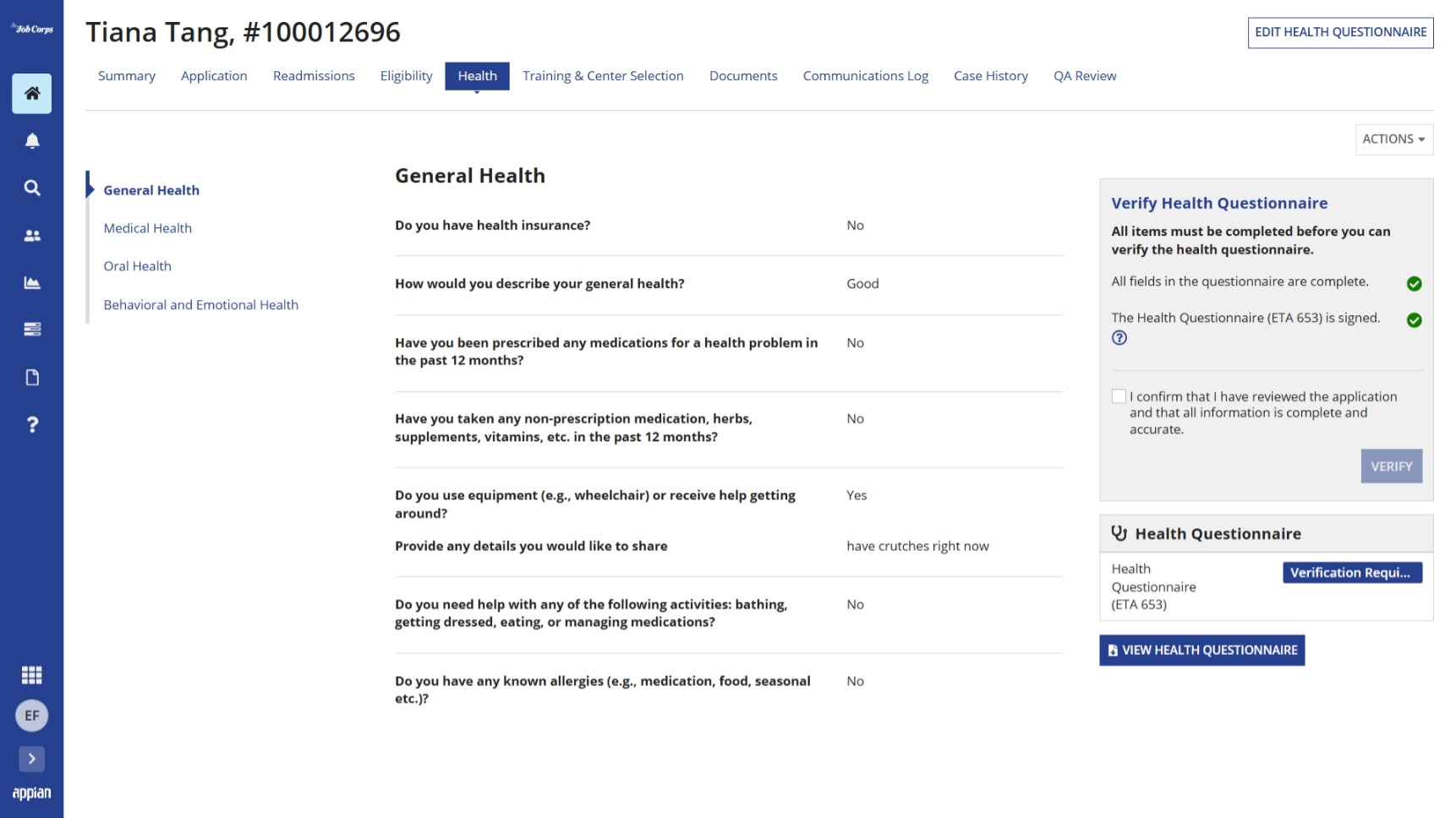The width and height of the screenshot is (1456, 818).
Task: Click the 'have crutches right now' answer
Action: [917, 547]
